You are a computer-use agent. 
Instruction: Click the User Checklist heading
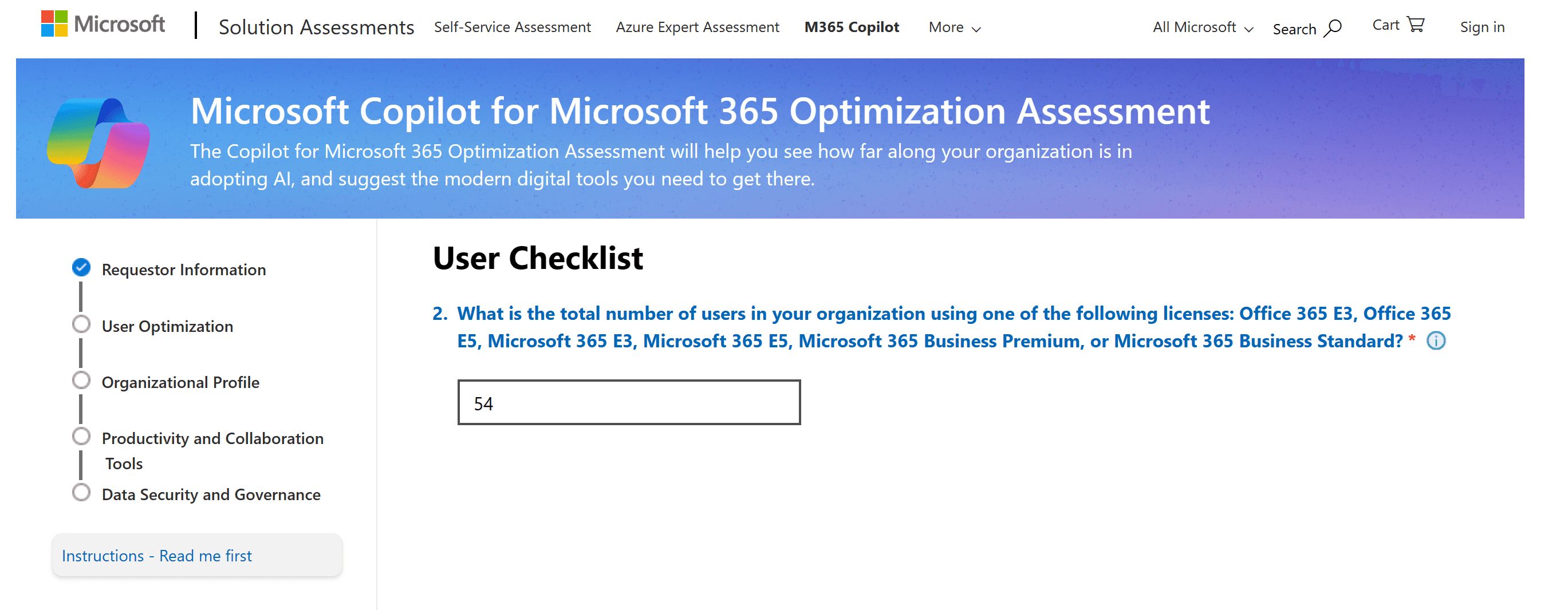point(538,258)
